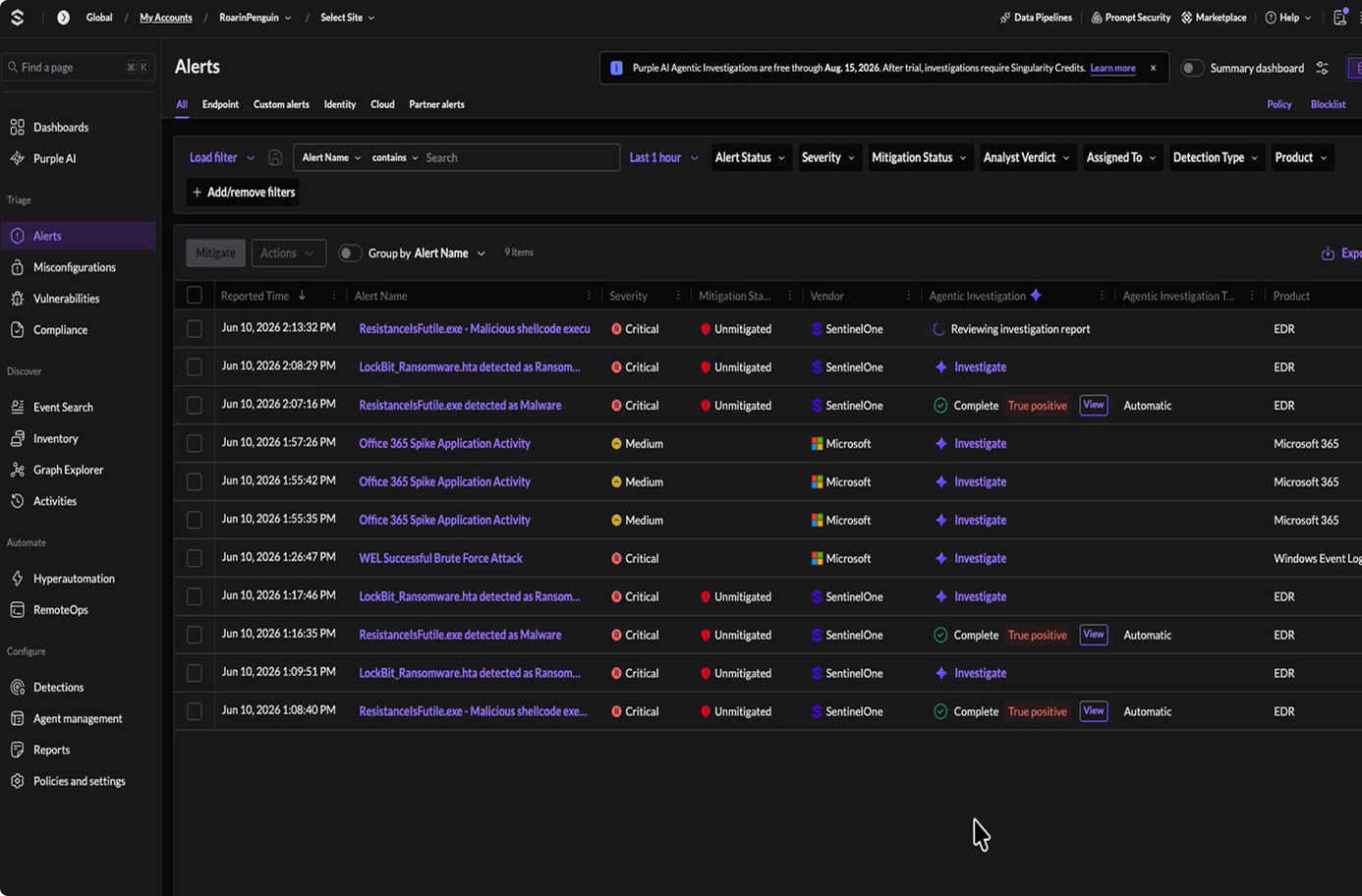Expand the Analyst Verdict filter
The height and width of the screenshot is (896, 1362).
[1026, 157]
